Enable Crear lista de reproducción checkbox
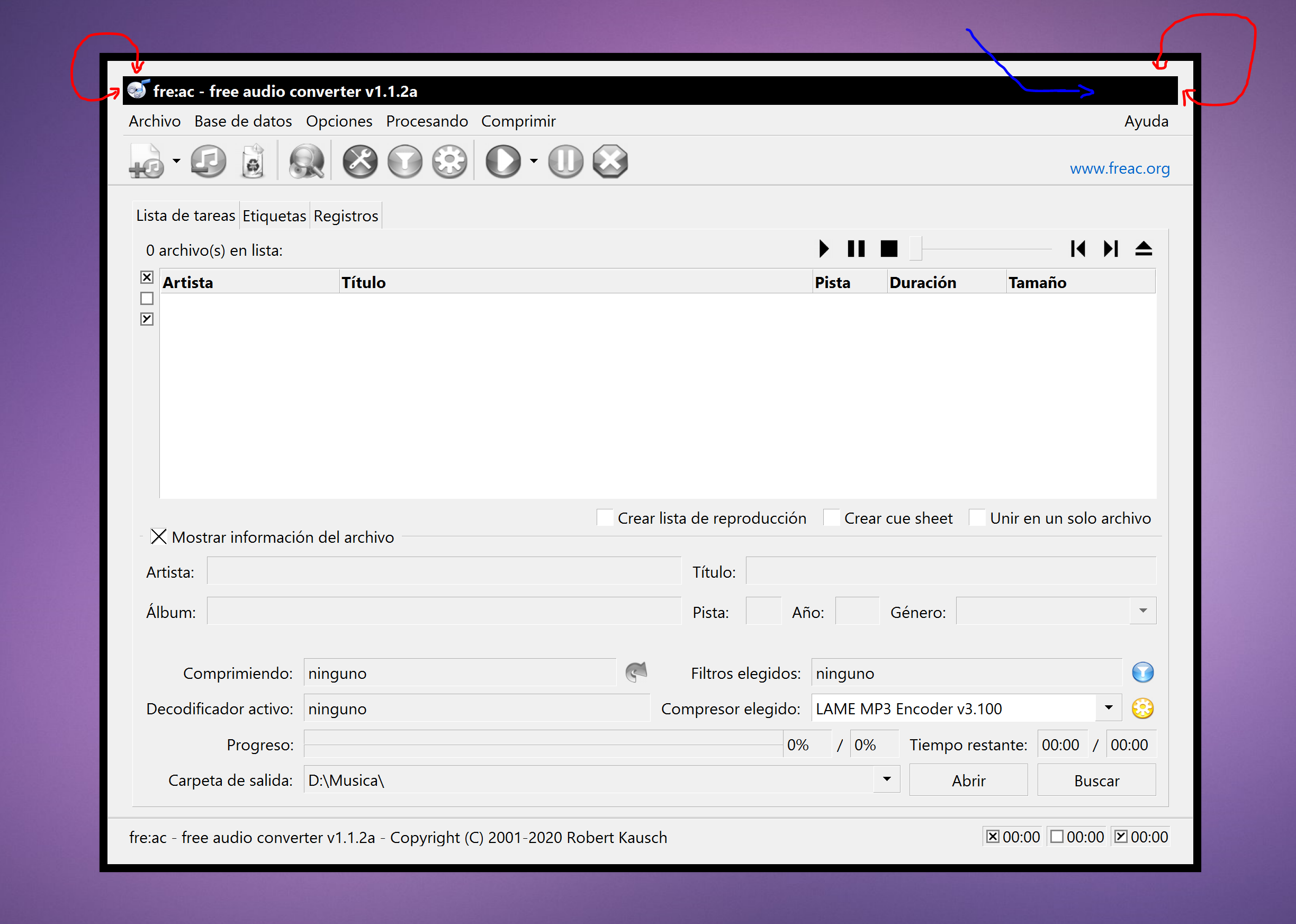 click(x=605, y=518)
